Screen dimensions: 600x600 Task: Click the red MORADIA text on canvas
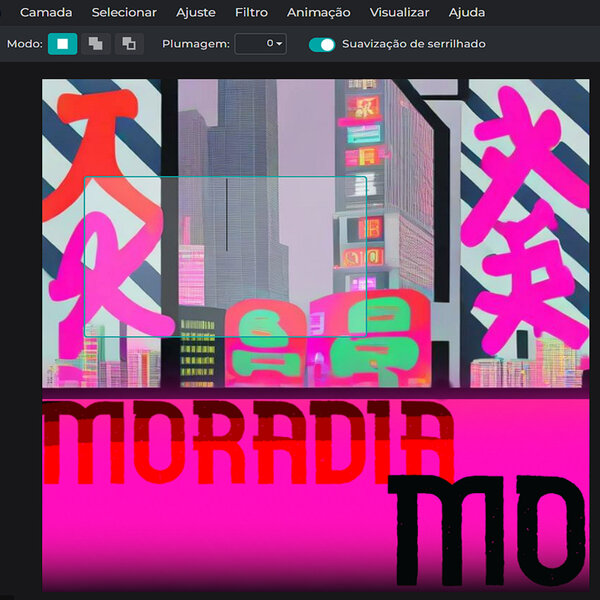(x=248, y=442)
